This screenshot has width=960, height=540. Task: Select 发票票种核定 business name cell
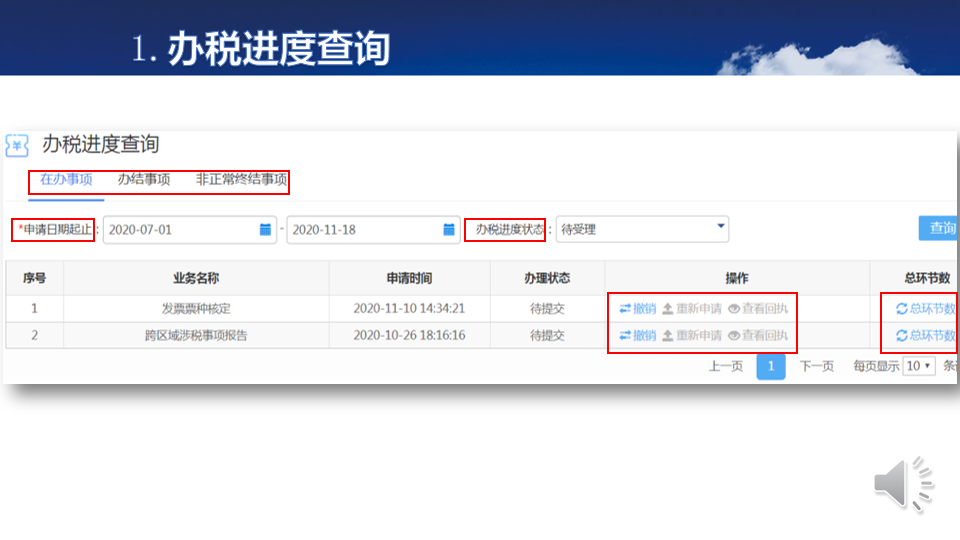pos(196,309)
